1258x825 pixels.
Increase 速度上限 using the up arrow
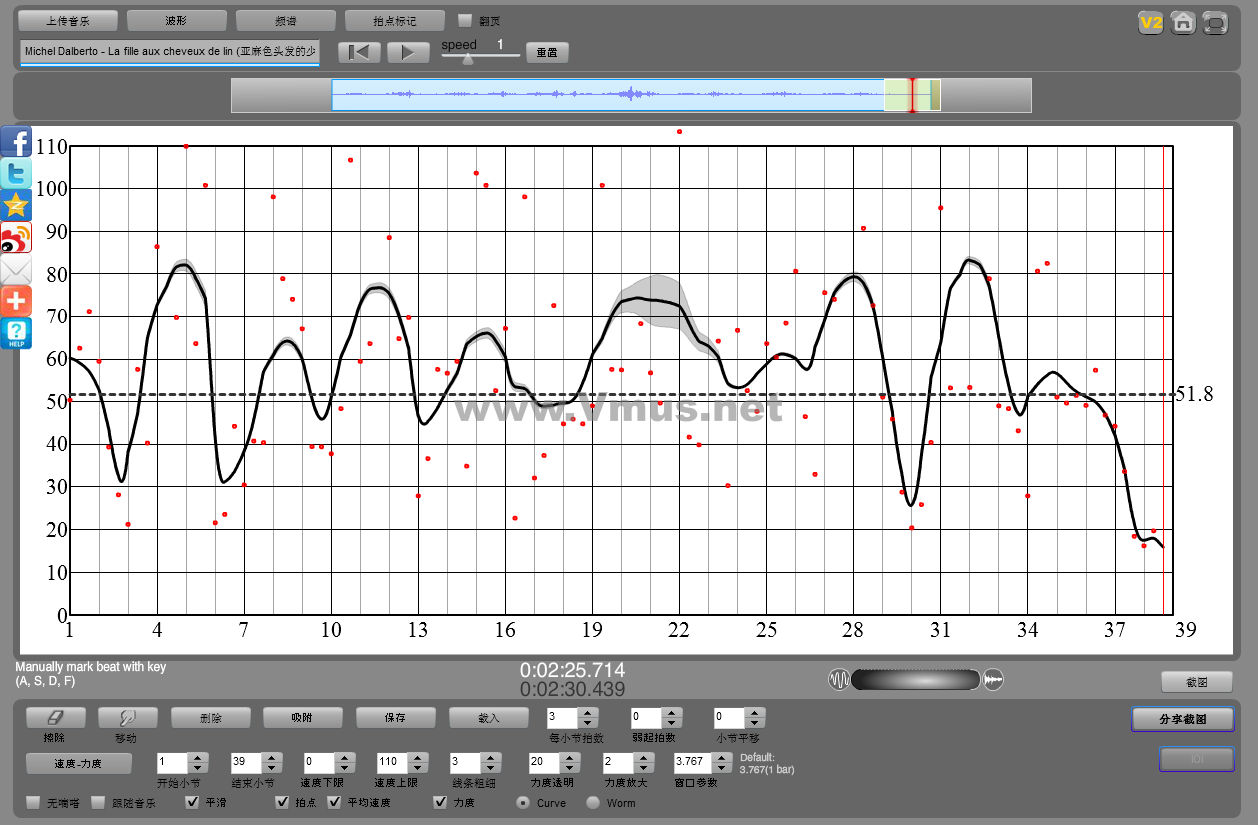[x=417, y=757]
